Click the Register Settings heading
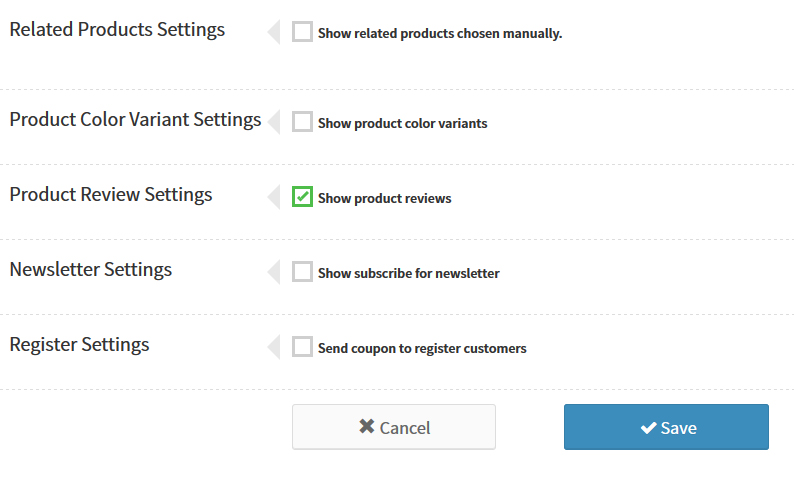Viewport: 794px width, 480px height. 80,344
